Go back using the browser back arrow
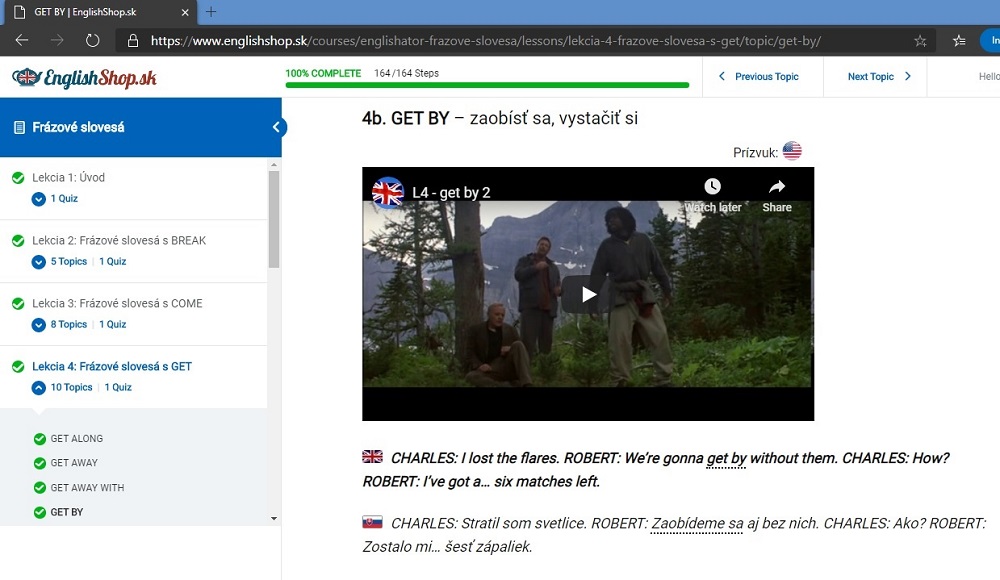 pyautogui.click(x=22, y=41)
